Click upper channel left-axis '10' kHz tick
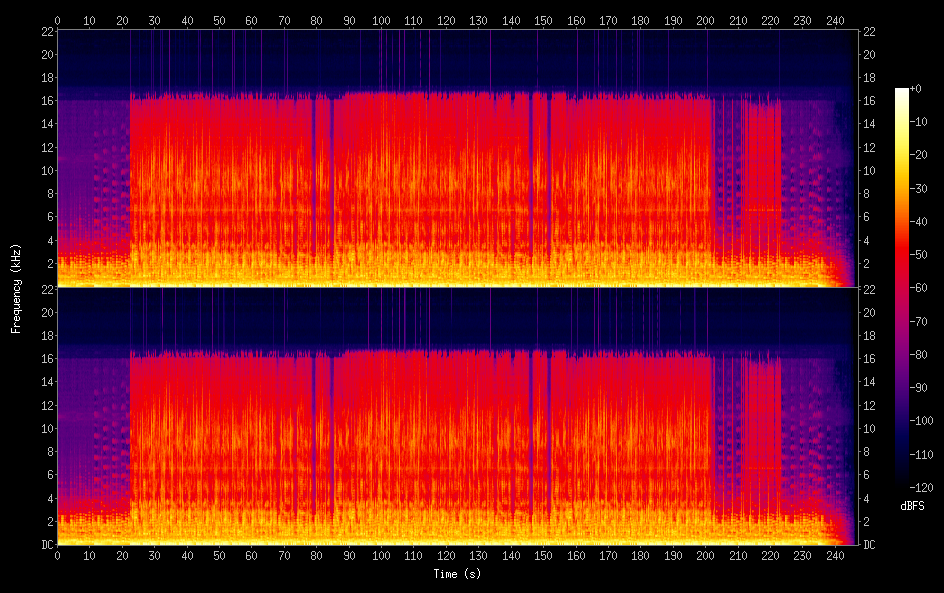The height and width of the screenshot is (593, 944). [48, 170]
